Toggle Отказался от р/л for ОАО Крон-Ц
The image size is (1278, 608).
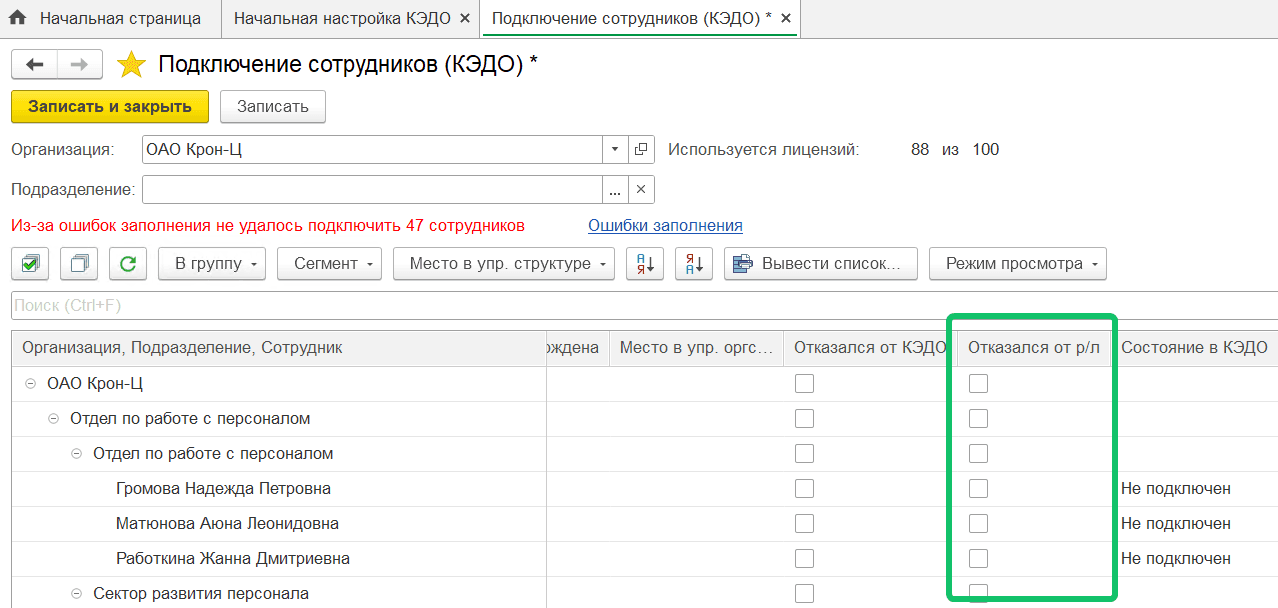pos(978,384)
